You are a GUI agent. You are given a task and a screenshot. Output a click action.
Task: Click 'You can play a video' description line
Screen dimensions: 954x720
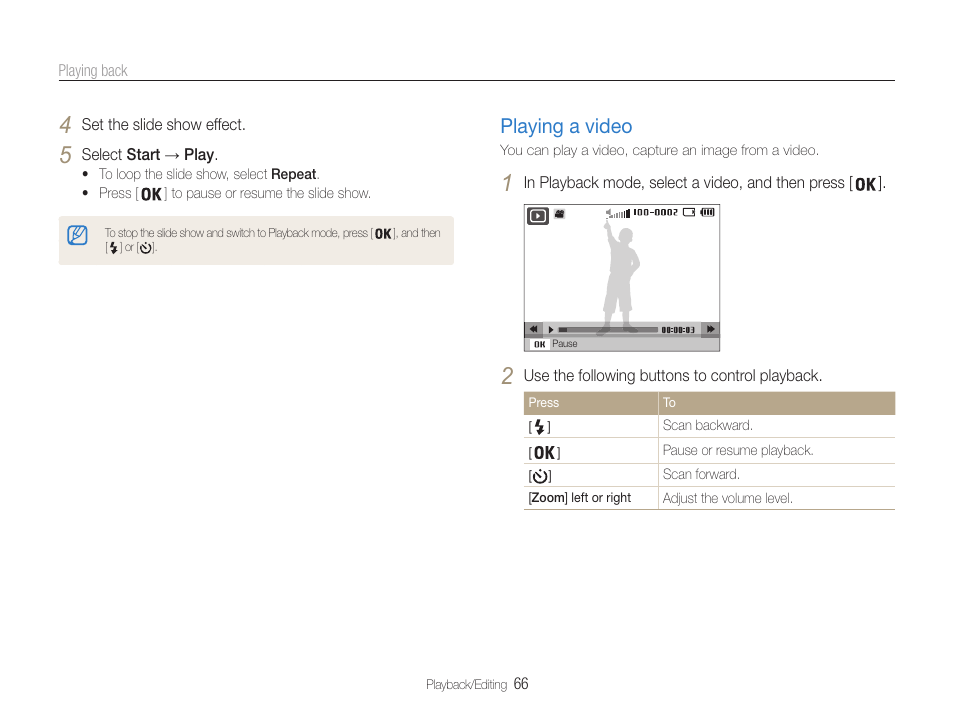point(659,150)
